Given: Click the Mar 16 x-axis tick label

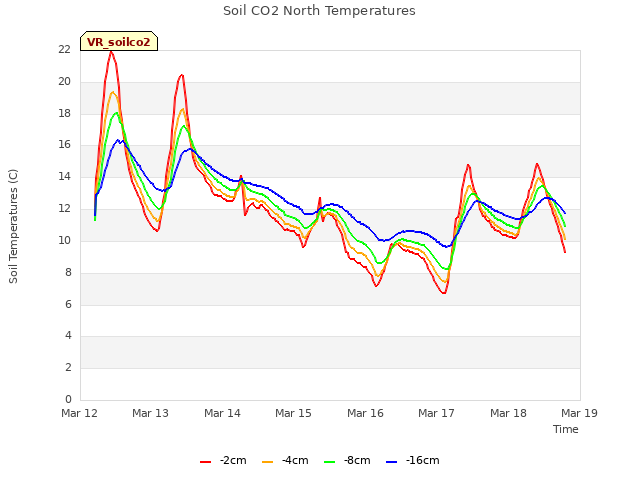Looking at the screenshot, I should (x=365, y=413).
